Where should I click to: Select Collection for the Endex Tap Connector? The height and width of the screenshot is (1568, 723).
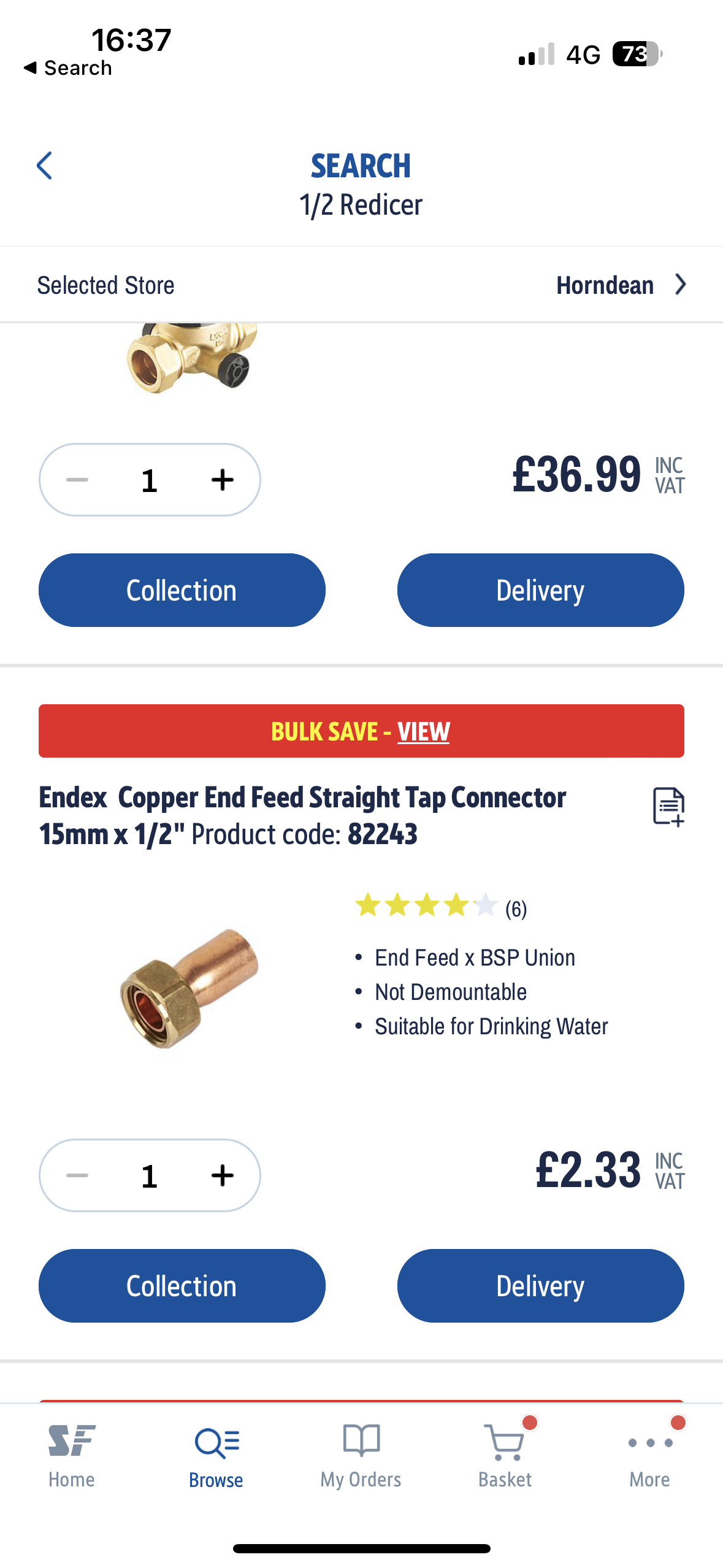182,1286
